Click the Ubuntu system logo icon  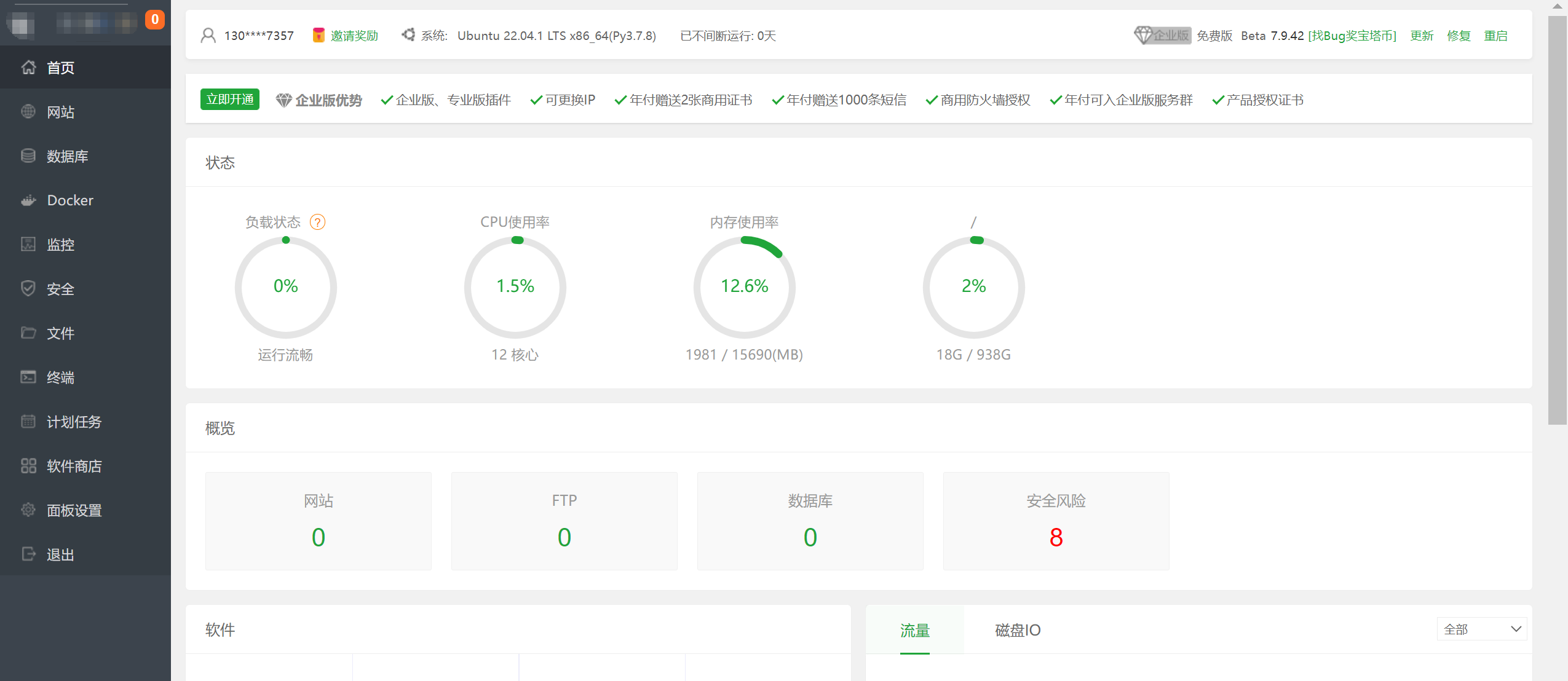coord(408,35)
